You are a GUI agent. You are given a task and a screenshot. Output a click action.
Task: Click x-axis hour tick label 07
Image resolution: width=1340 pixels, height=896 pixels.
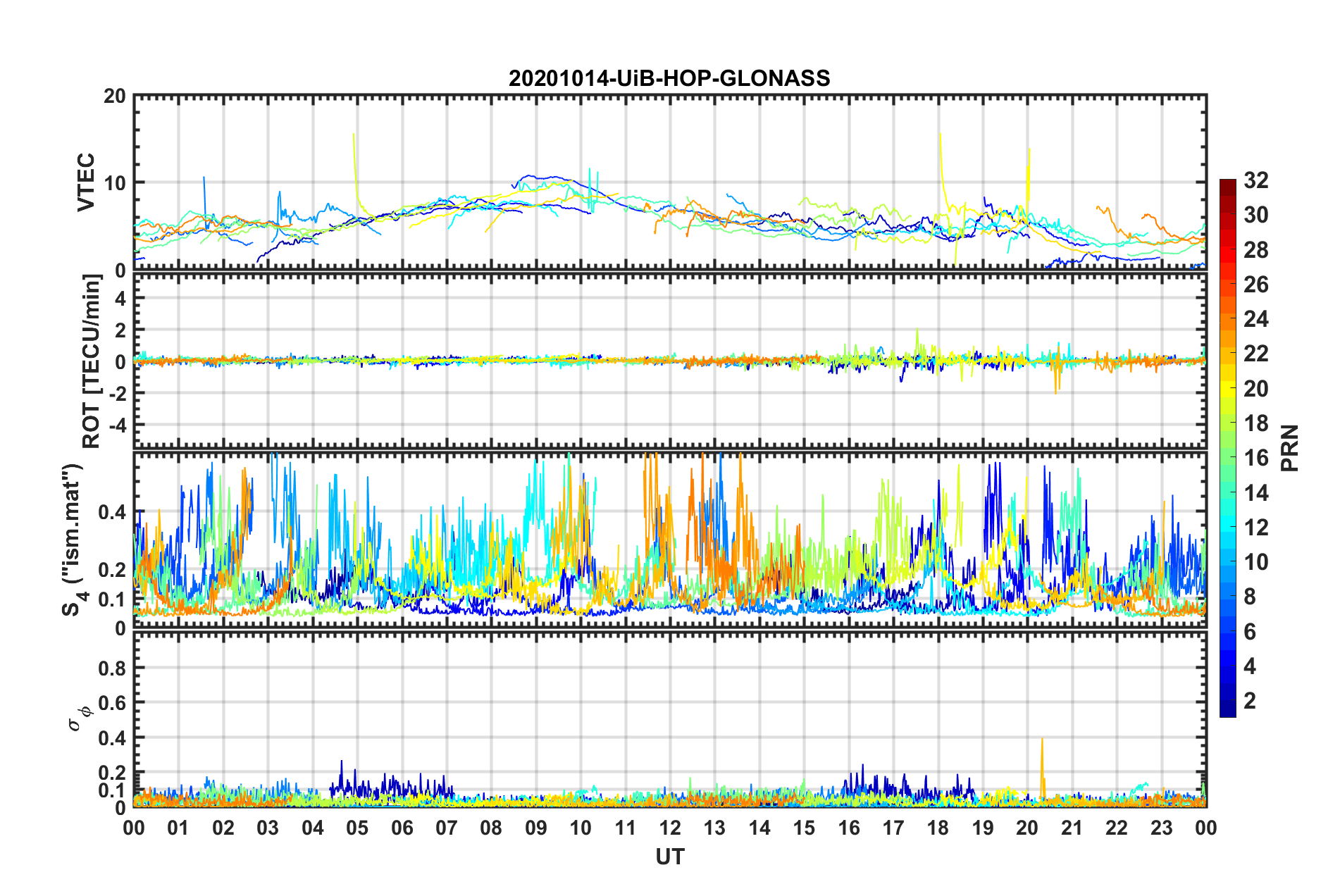(447, 828)
